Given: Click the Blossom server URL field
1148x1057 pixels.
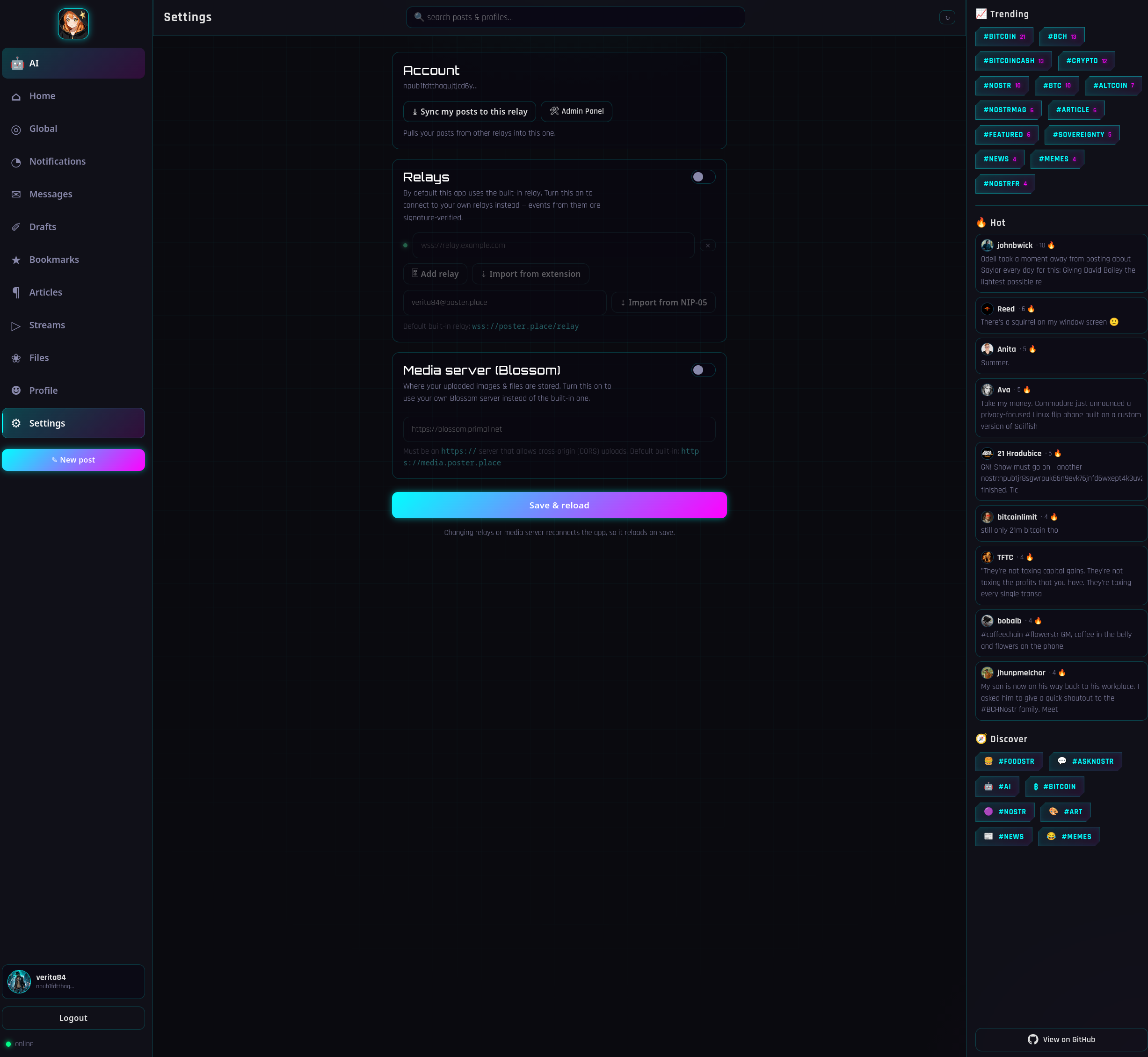Looking at the screenshot, I should pos(559,429).
